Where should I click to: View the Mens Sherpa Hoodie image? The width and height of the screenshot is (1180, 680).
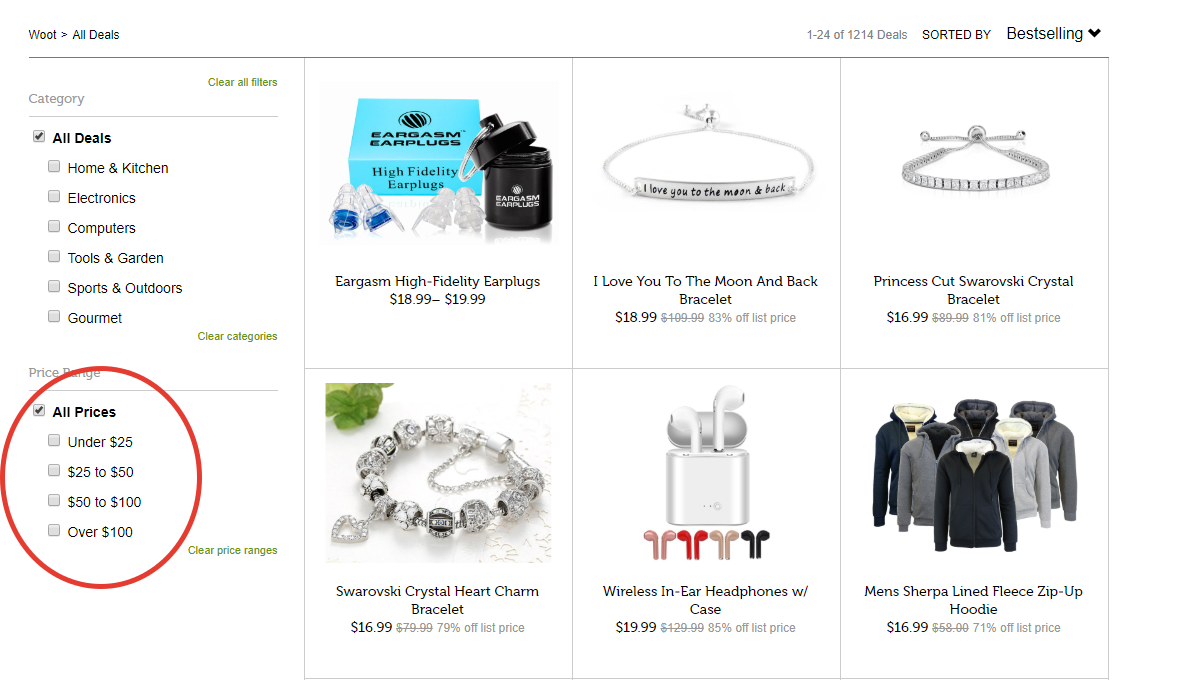click(x=975, y=474)
